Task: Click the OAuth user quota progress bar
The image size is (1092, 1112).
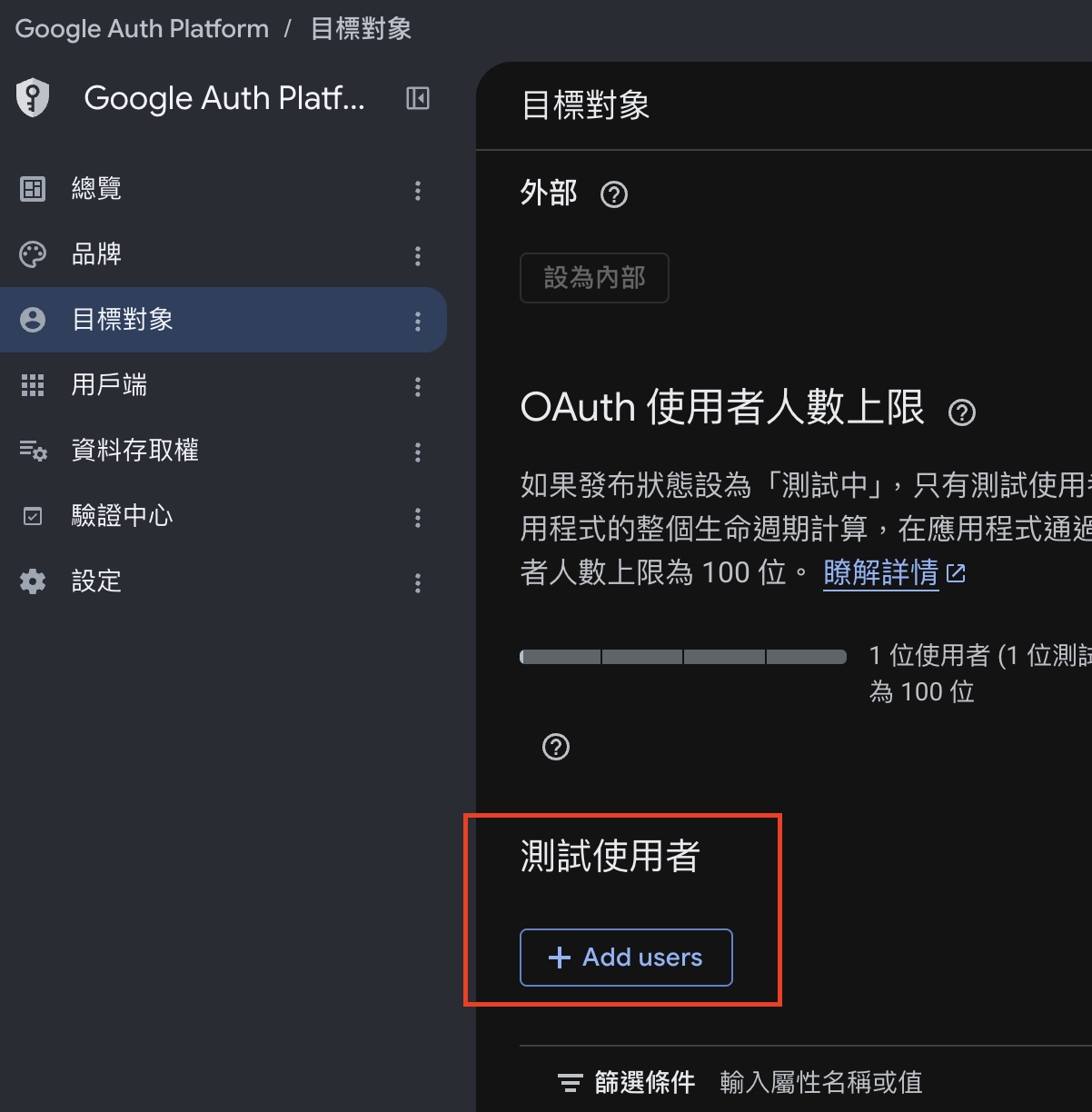Action: coord(683,657)
